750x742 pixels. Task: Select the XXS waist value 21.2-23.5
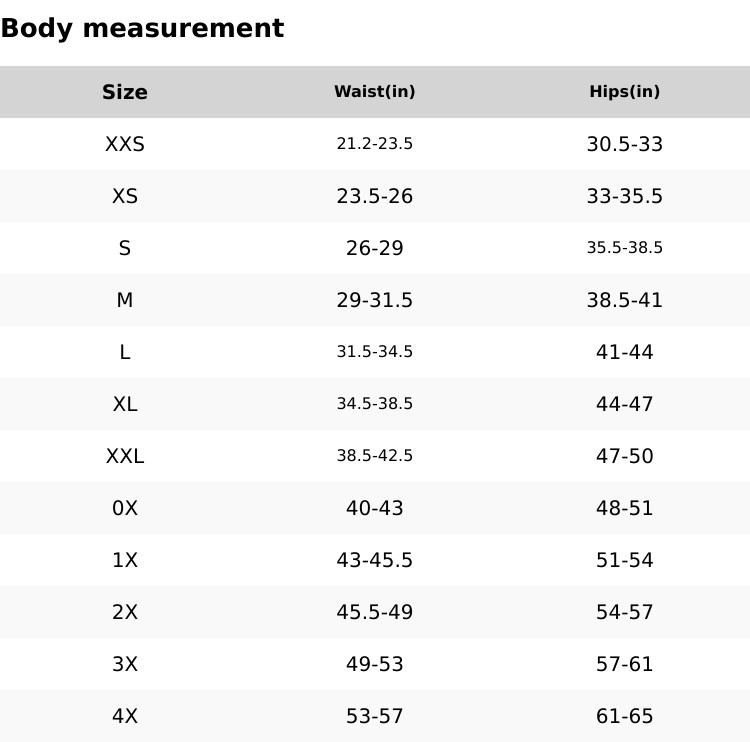click(375, 144)
